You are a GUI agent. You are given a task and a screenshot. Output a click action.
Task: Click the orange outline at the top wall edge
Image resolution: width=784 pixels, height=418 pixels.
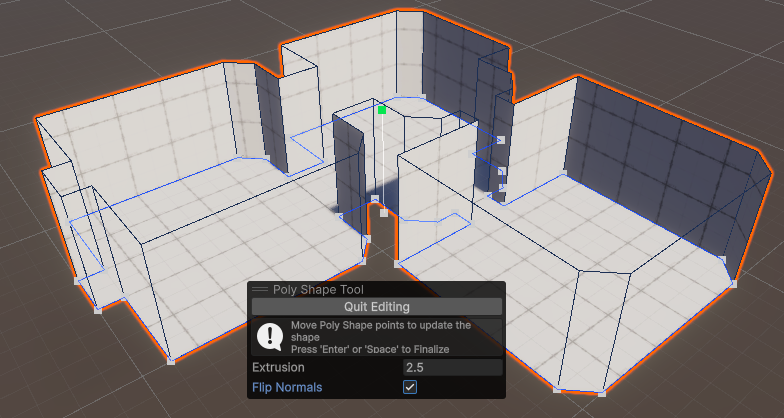[x=340, y=27]
